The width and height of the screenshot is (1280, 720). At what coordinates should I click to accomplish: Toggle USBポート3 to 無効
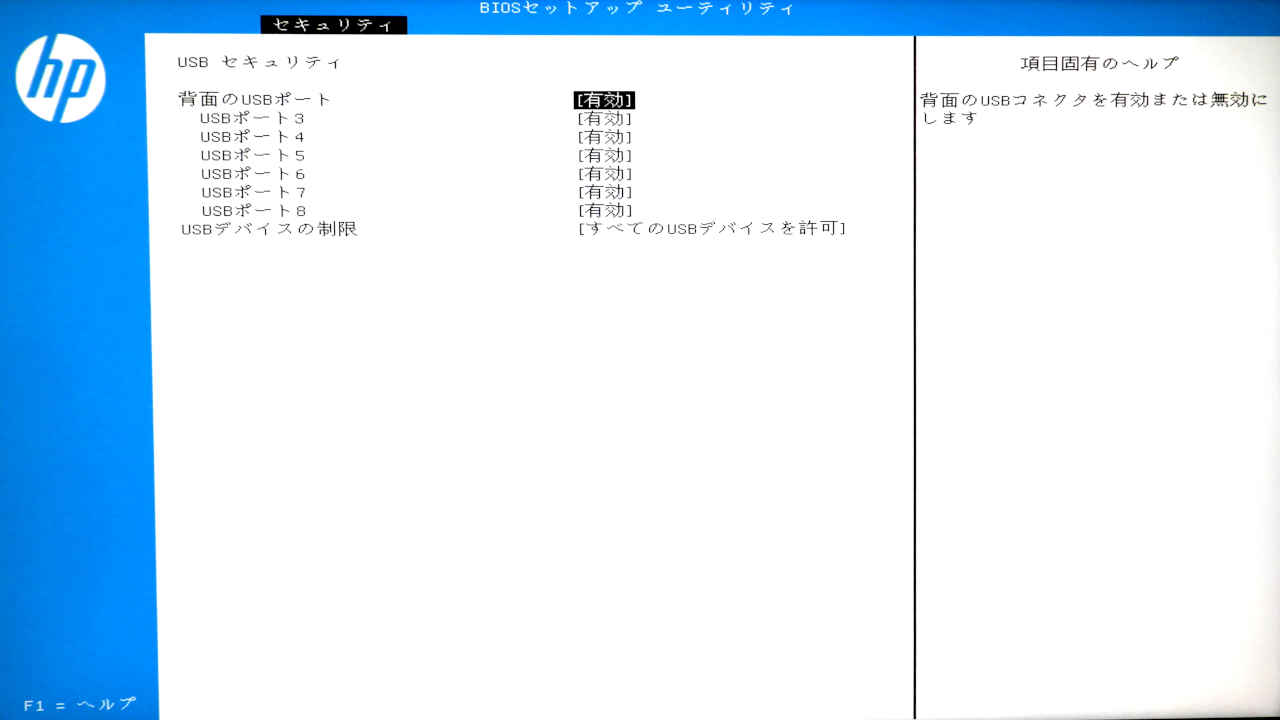[x=606, y=117]
